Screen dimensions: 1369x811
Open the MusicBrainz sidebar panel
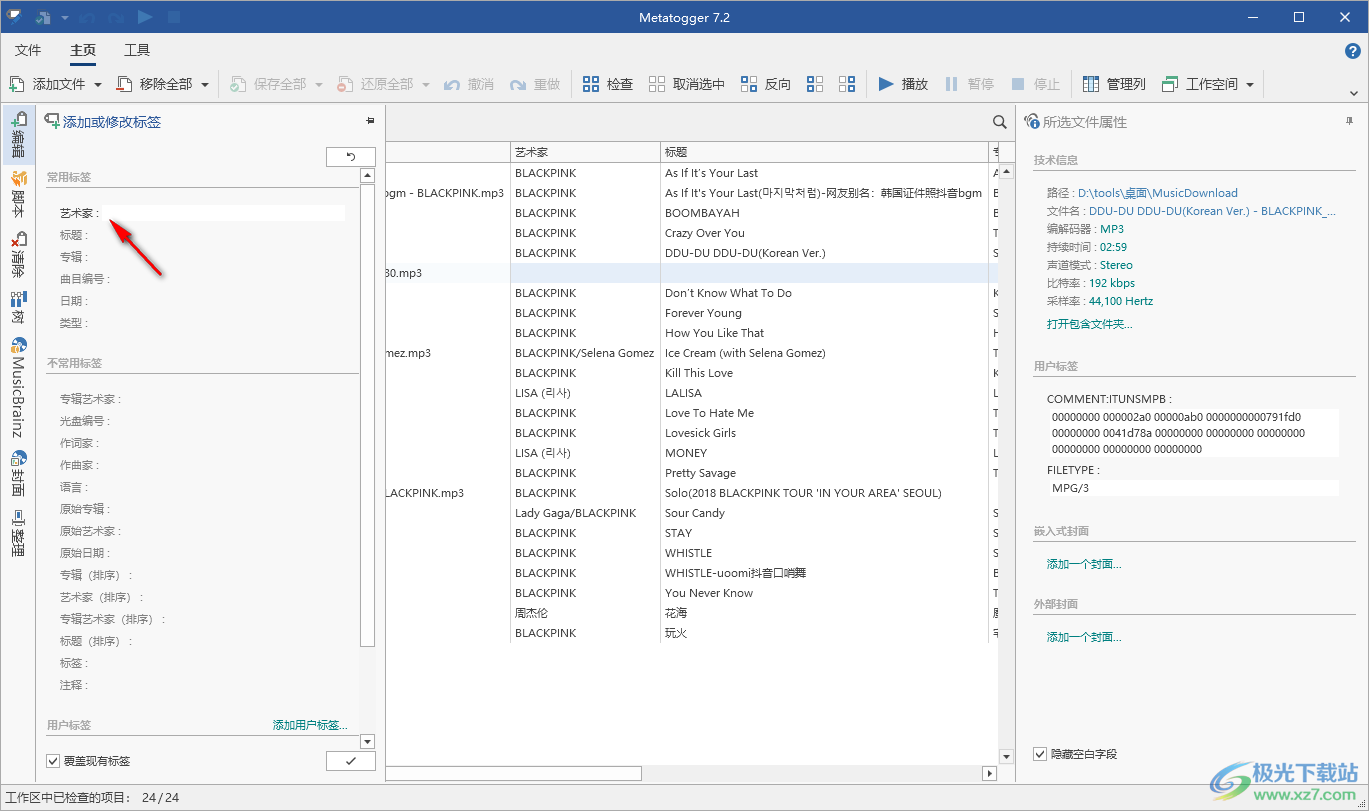click(x=18, y=387)
